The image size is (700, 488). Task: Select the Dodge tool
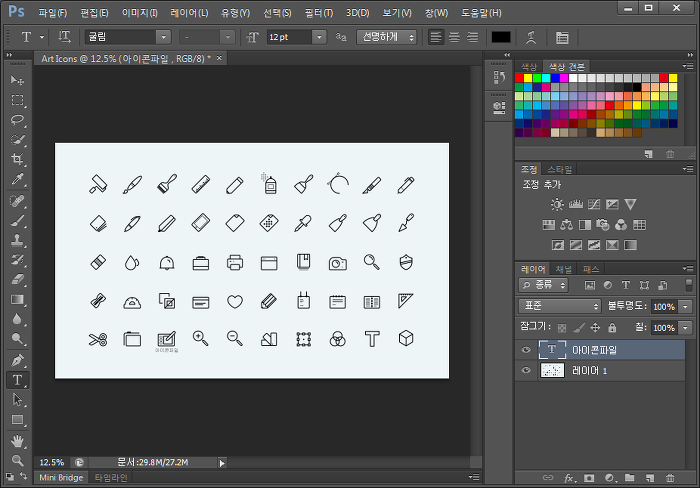pos(17,338)
